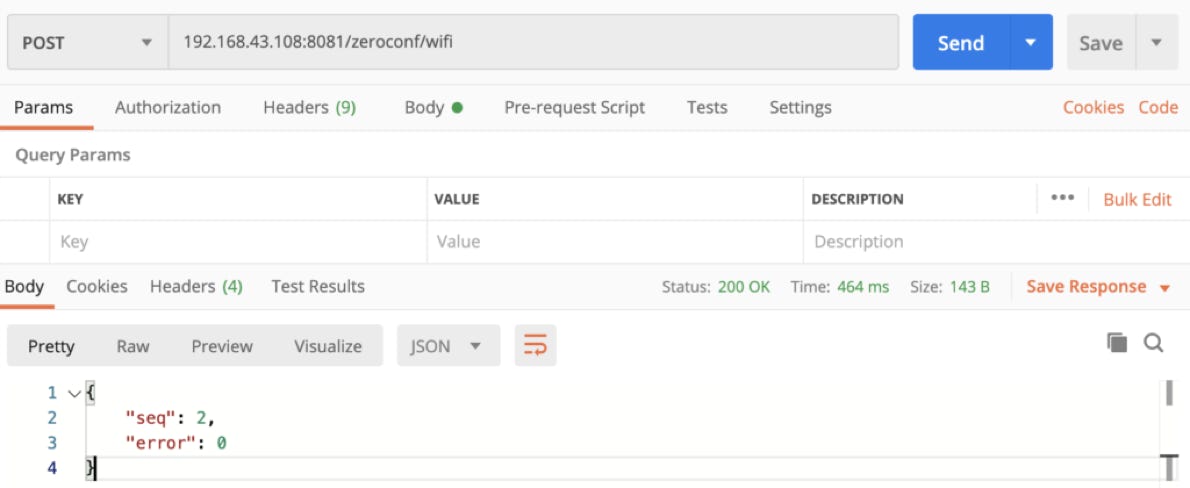
Task: Open search in response with magnifier icon
Action: [1153, 343]
